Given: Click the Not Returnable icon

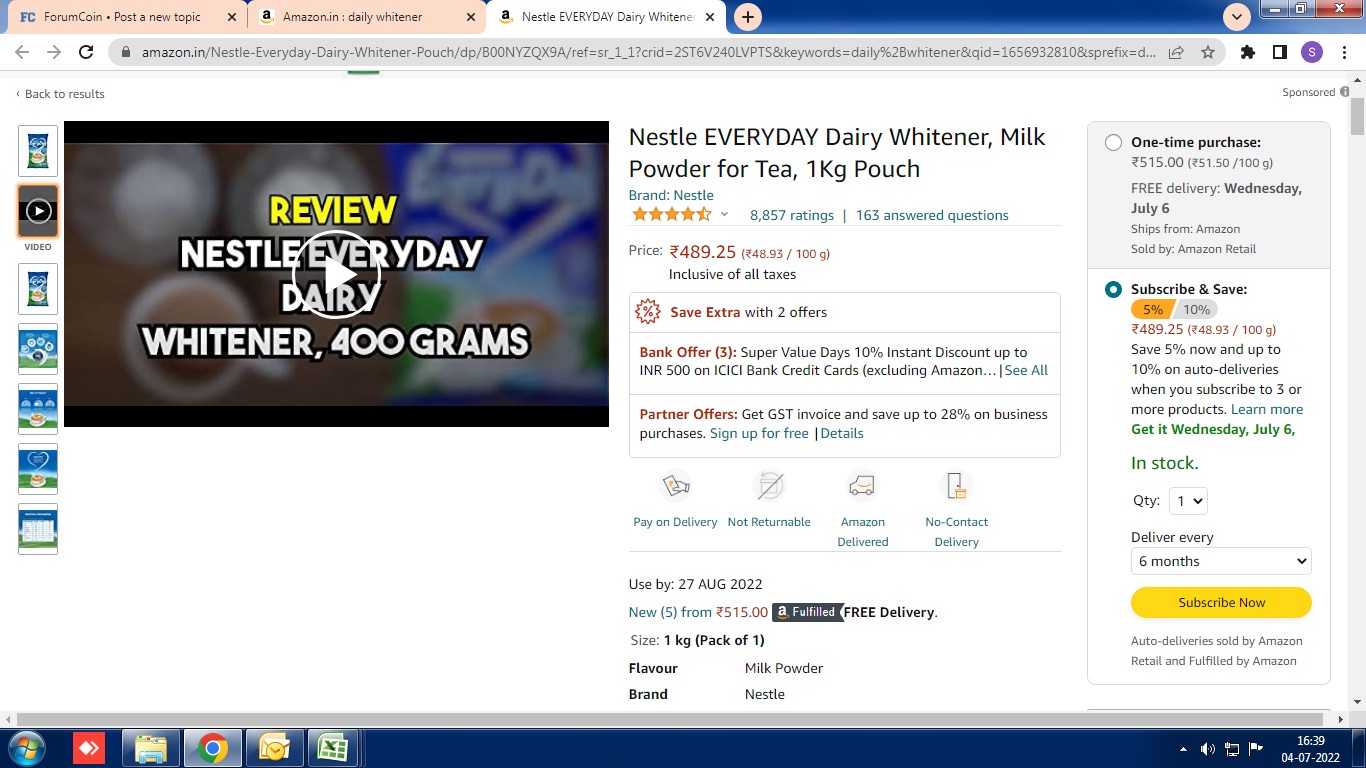Looking at the screenshot, I should [769, 486].
